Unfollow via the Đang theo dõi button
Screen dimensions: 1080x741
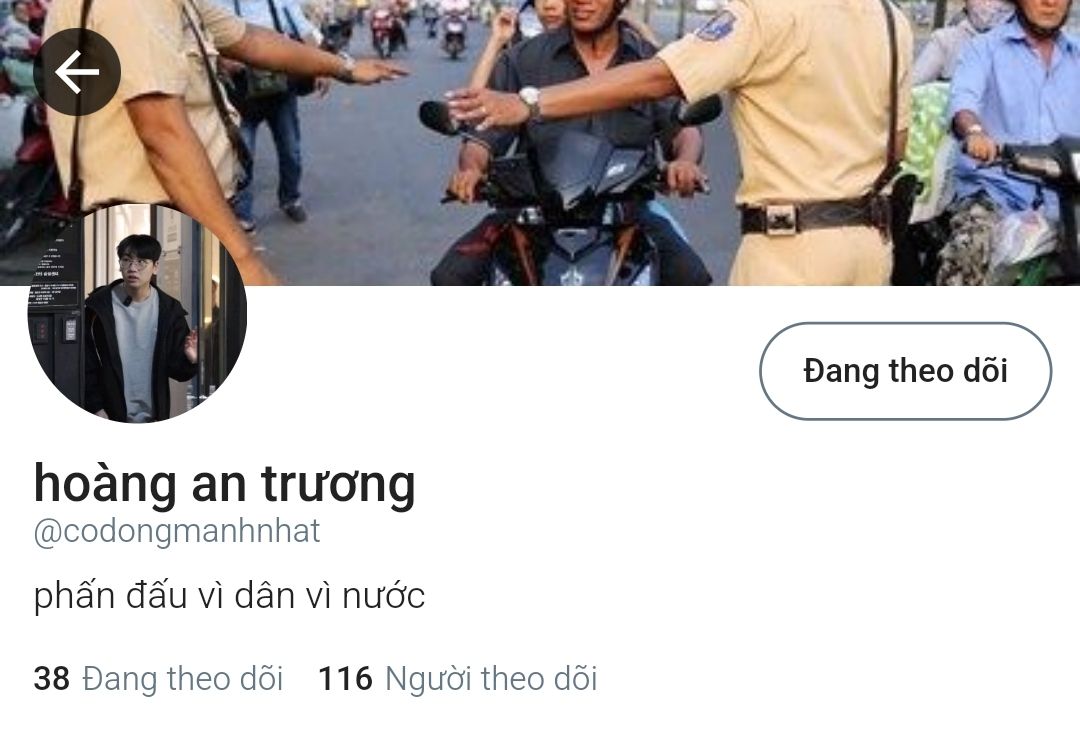tap(905, 371)
